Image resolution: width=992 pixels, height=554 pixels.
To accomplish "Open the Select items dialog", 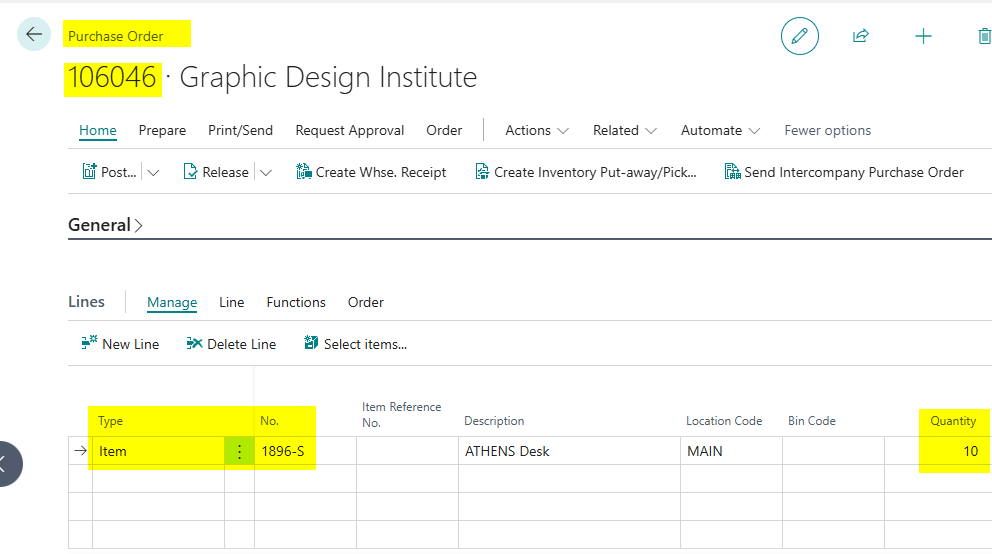I will pos(355,344).
